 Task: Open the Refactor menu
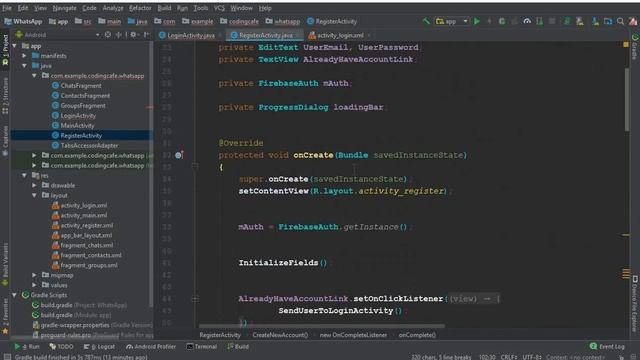pos(140,8)
